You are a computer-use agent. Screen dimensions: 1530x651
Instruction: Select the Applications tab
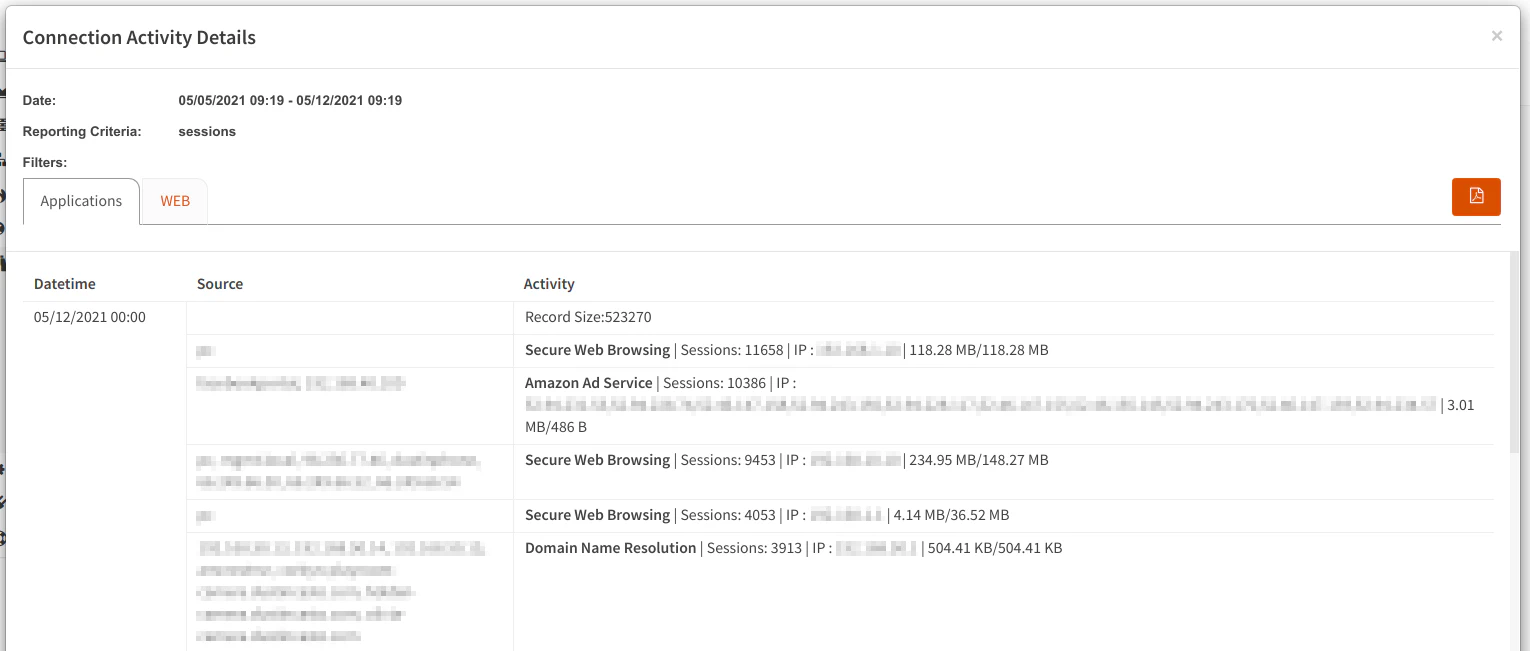(x=81, y=201)
